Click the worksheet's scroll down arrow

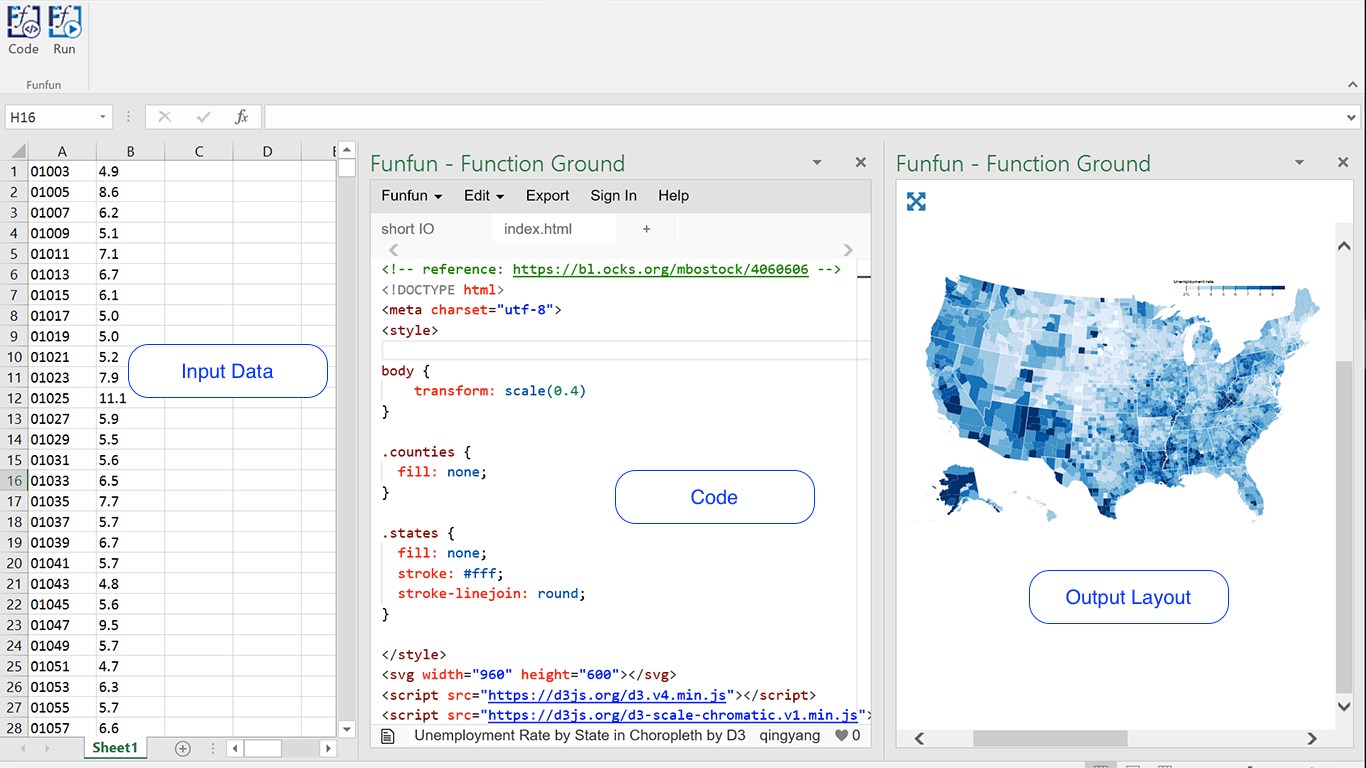347,730
